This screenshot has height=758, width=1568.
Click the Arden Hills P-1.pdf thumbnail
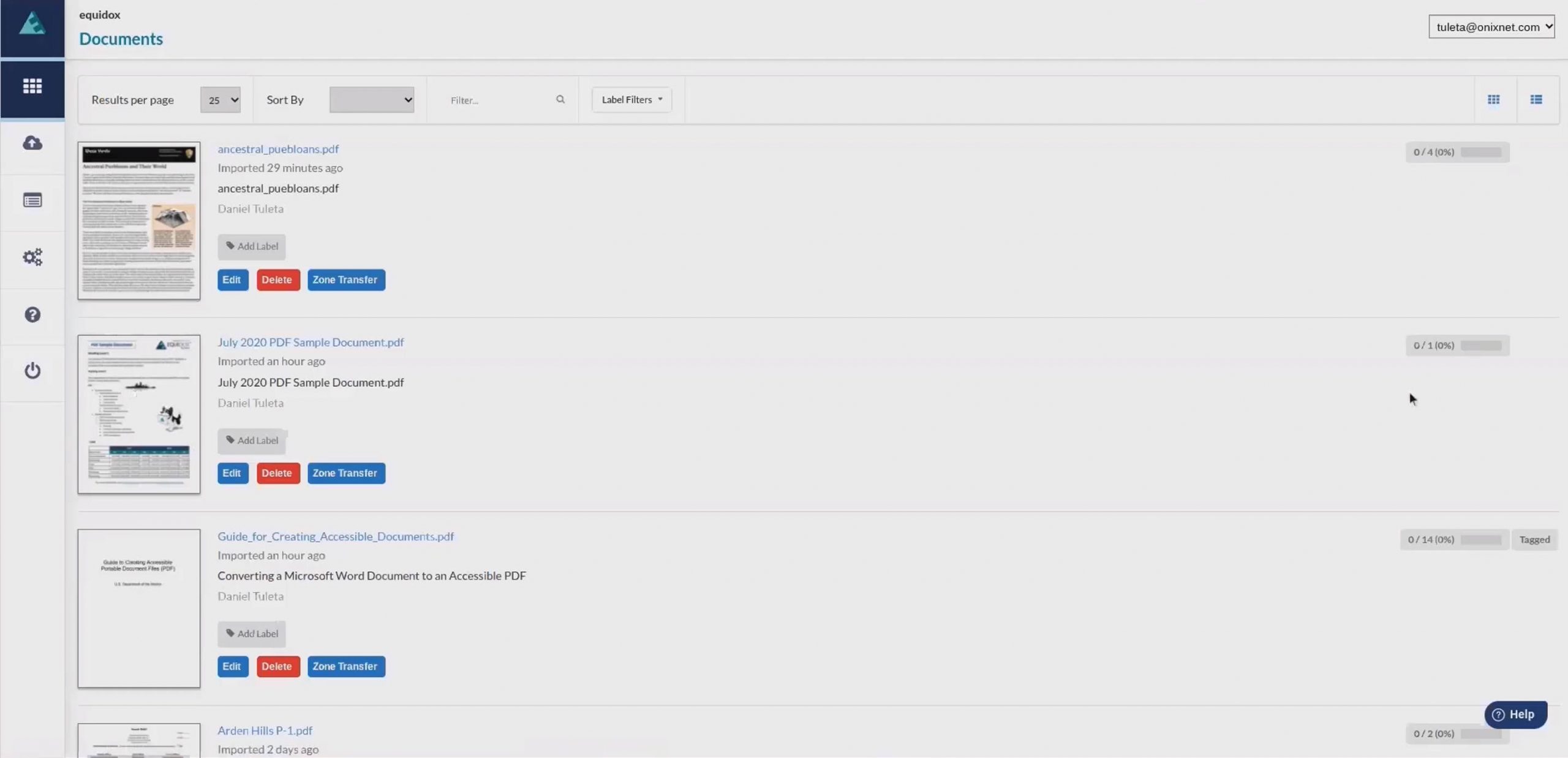(x=138, y=741)
